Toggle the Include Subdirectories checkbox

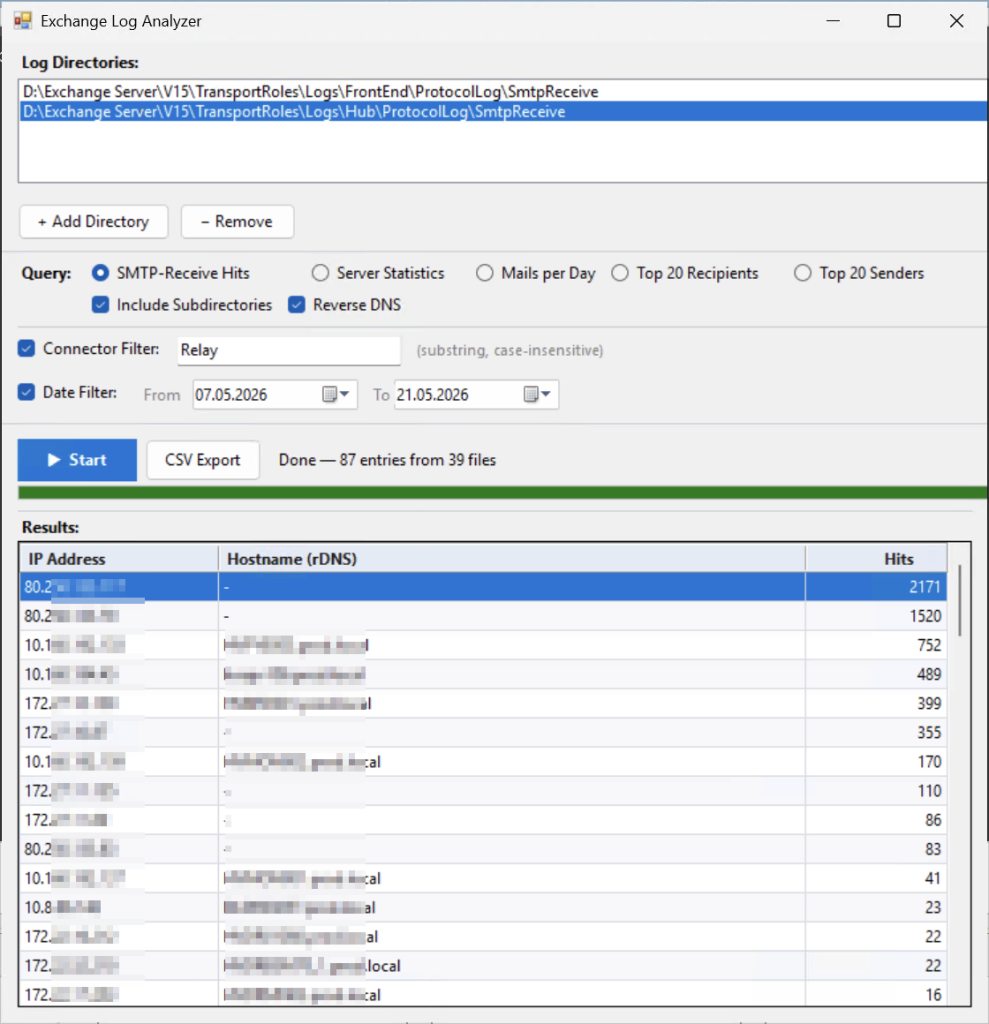(x=101, y=305)
